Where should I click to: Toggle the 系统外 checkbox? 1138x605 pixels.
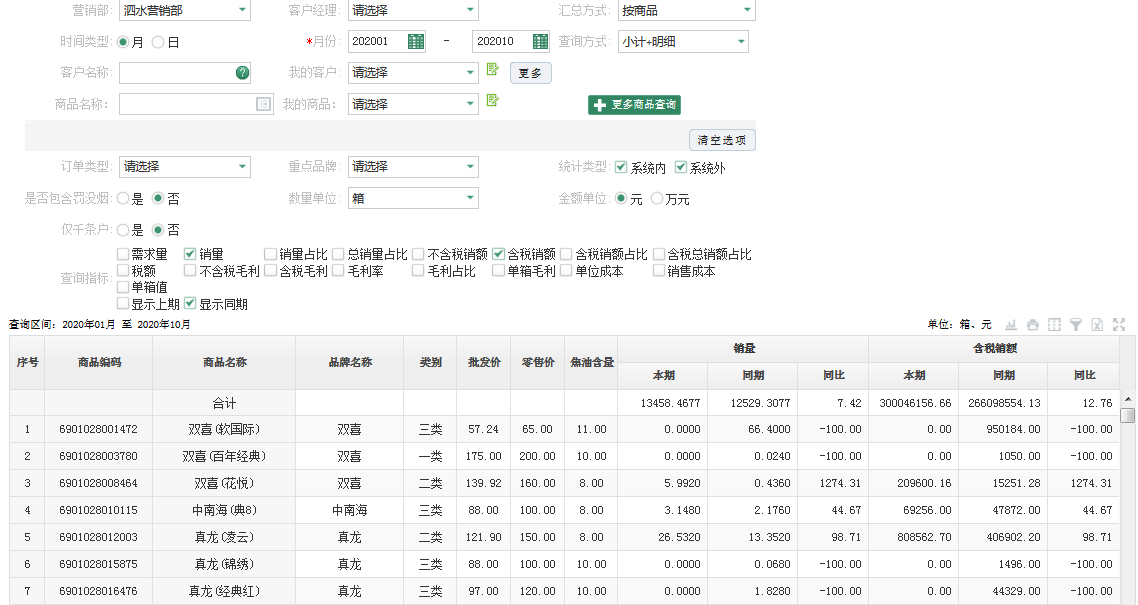681,168
